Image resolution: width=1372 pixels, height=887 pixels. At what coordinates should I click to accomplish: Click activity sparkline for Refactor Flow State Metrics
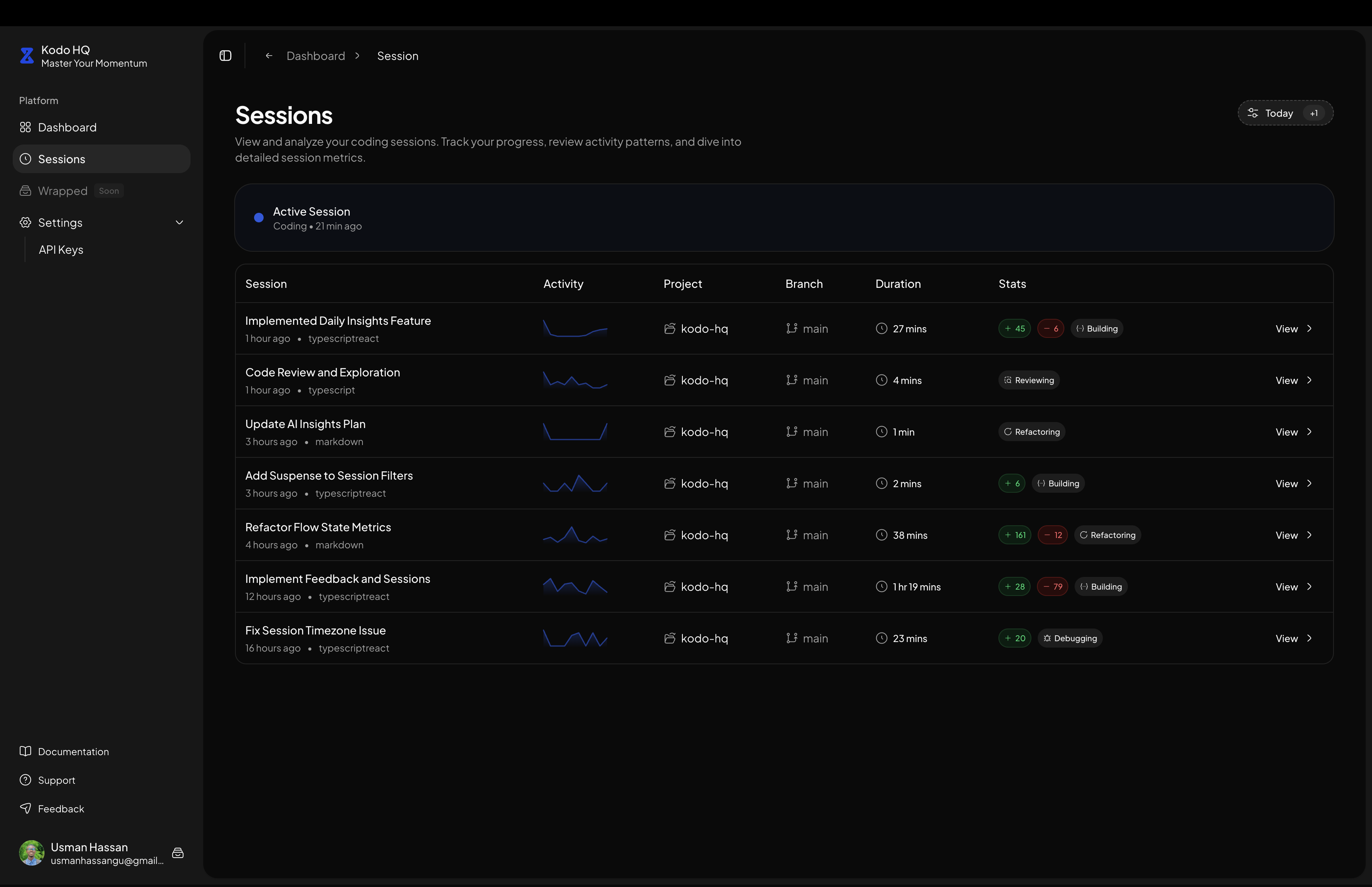[574, 535]
